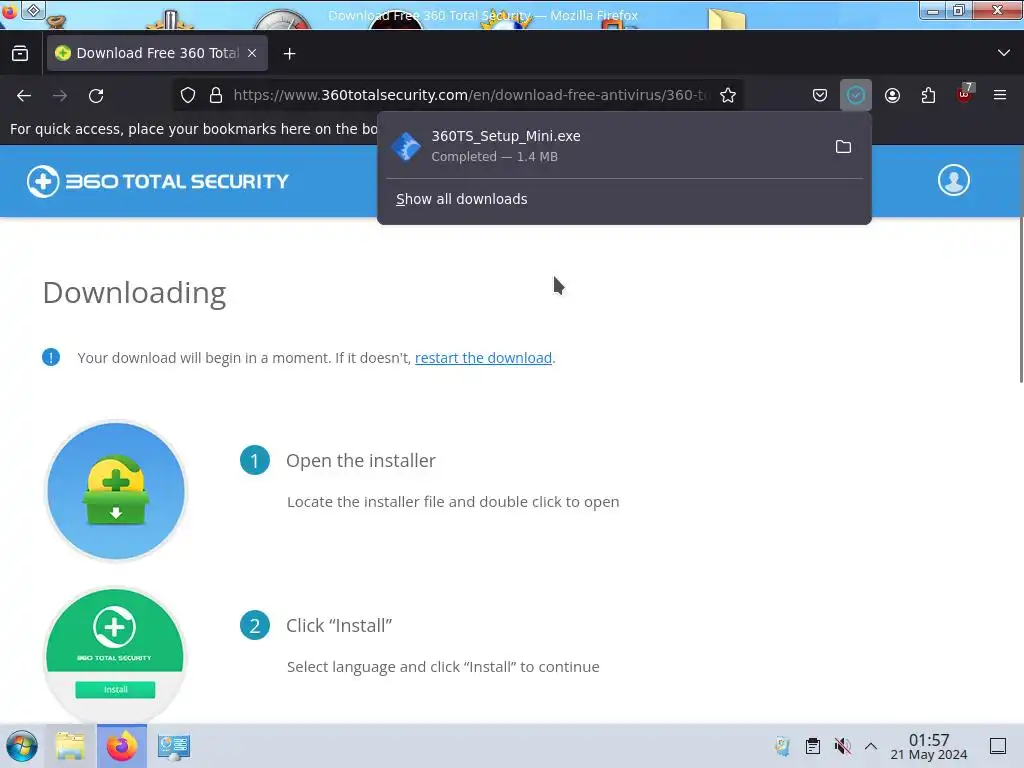Click the 360 Total Security logo
Viewport: 1024px width, 768px height.
pyautogui.click(x=157, y=181)
